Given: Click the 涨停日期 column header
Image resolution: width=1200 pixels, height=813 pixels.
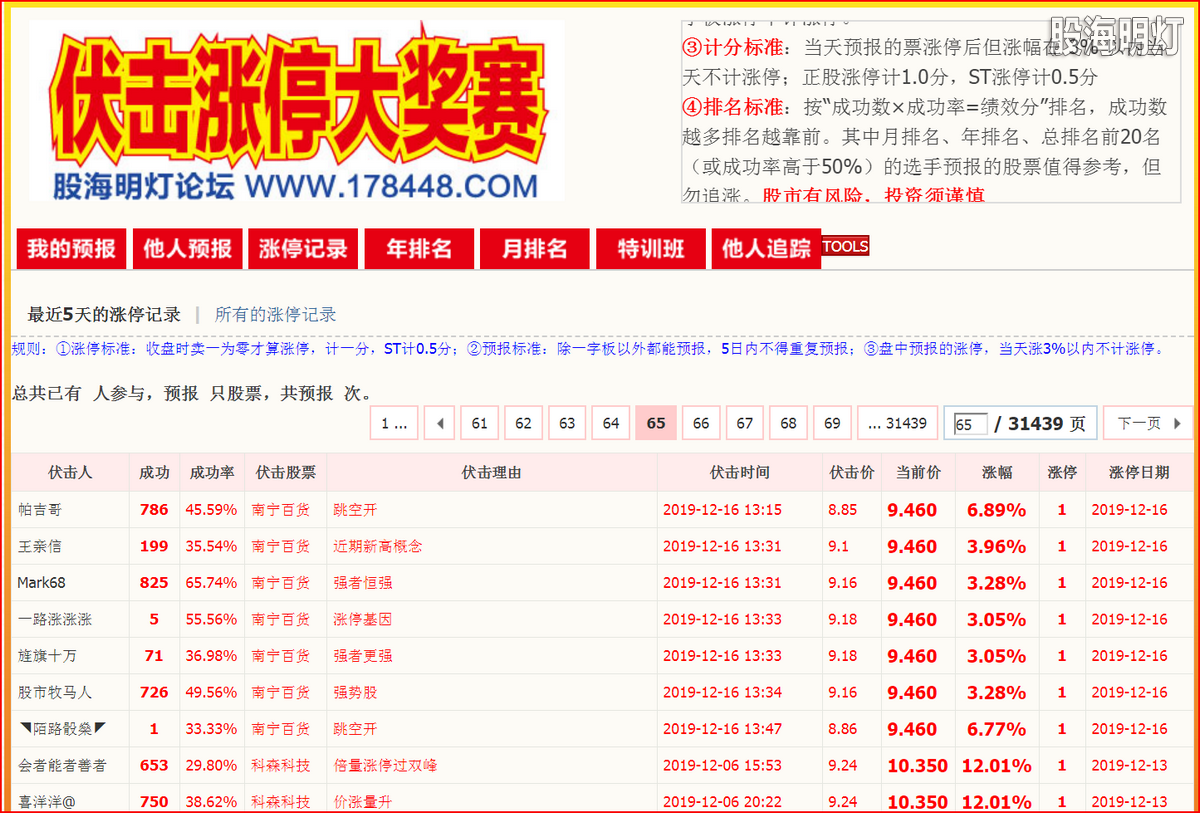Looking at the screenshot, I should 1139,472.
